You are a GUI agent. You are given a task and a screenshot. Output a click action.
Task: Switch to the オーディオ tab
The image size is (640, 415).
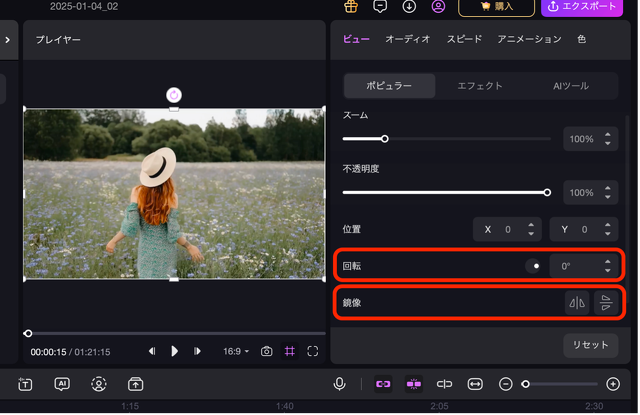[408, 39]
